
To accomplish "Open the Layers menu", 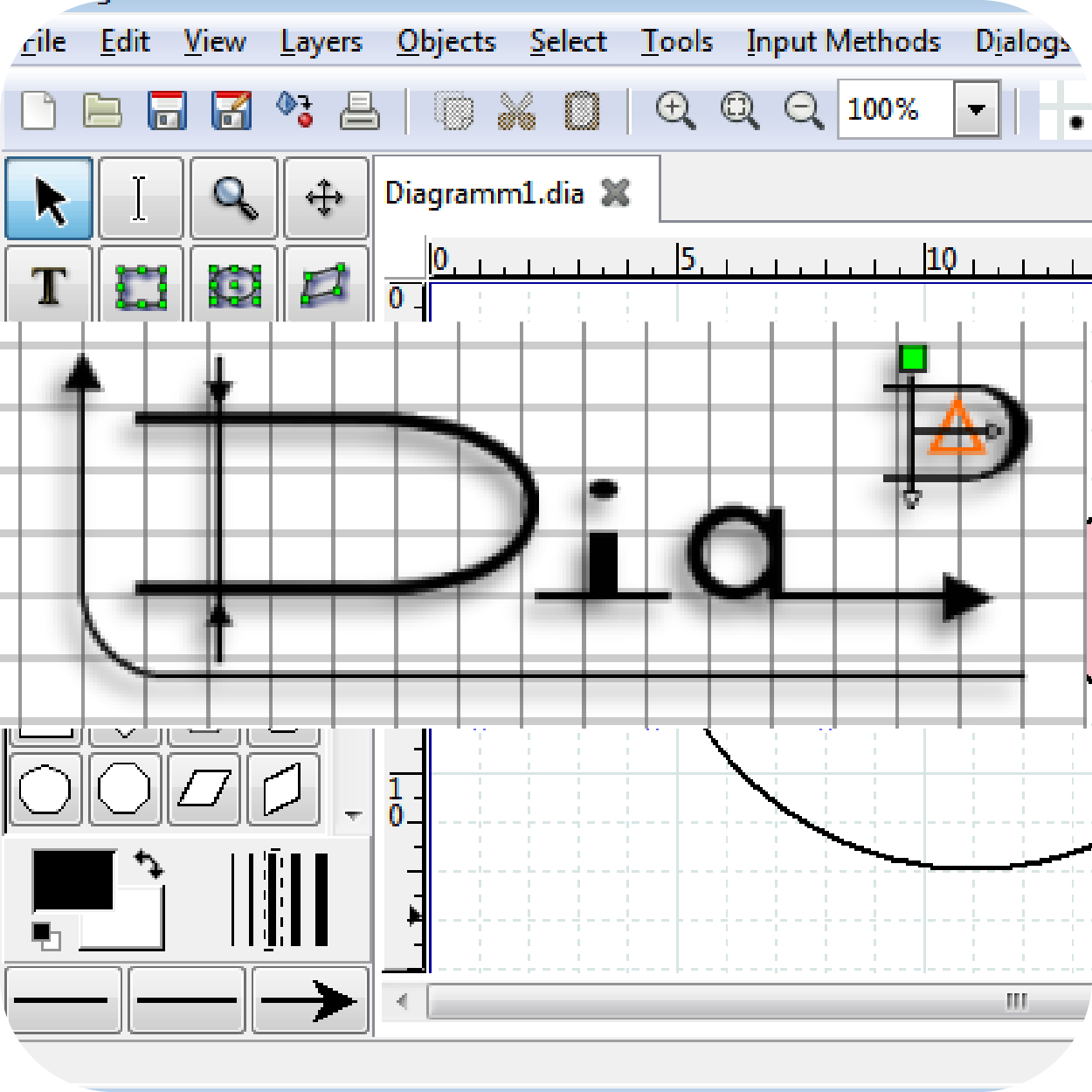I will coord(321,42).
